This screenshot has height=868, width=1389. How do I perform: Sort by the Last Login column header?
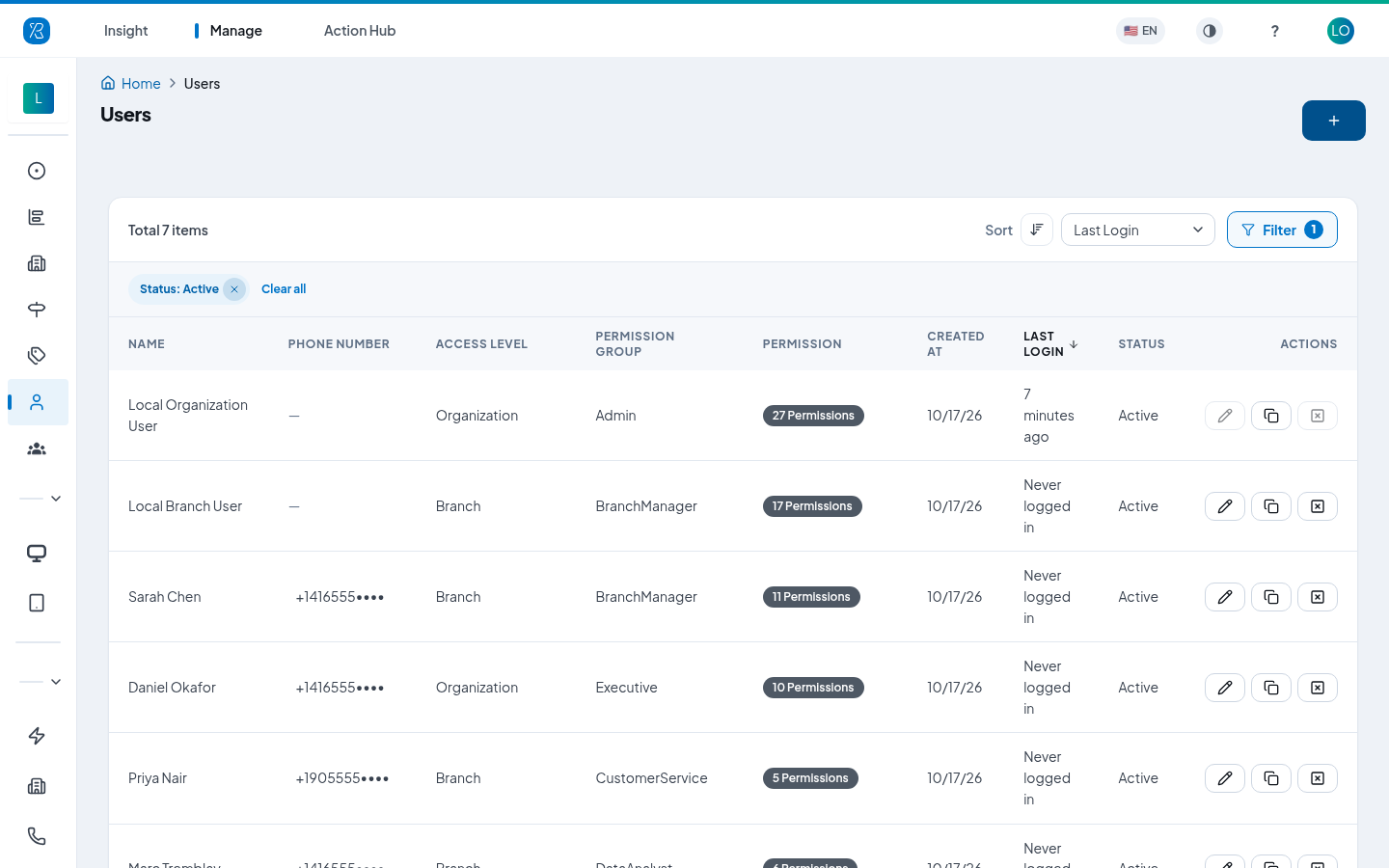coord(1050,344)
